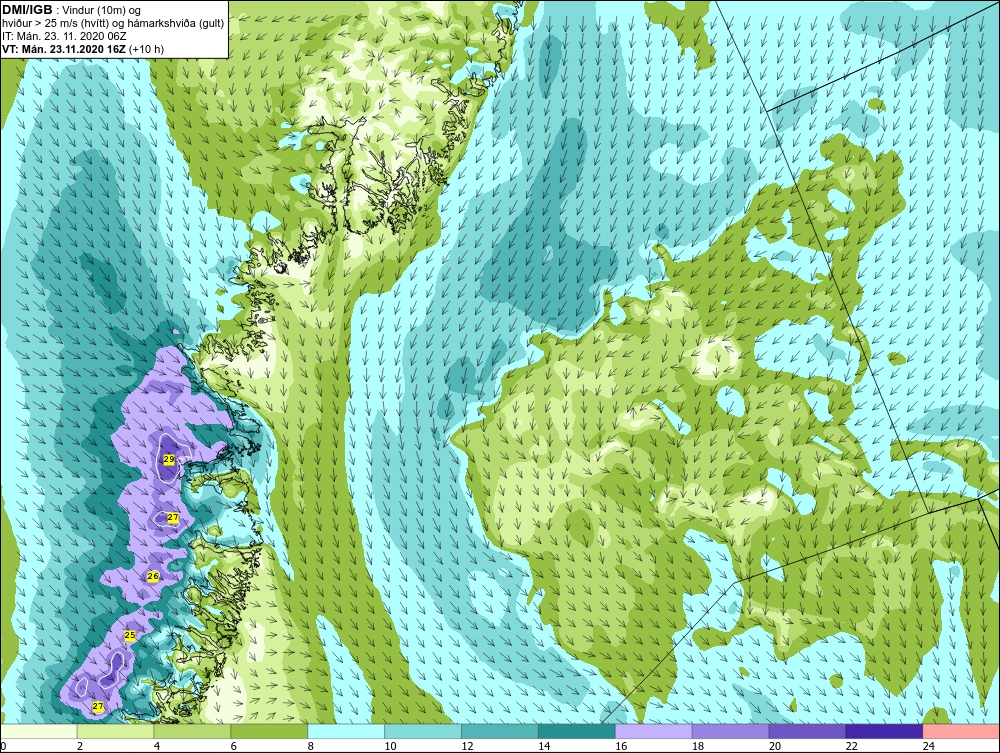Click the legend scale number 20
Viewport: 1000px width, 753px height.
pyautogui.click(x=775, y=746)
